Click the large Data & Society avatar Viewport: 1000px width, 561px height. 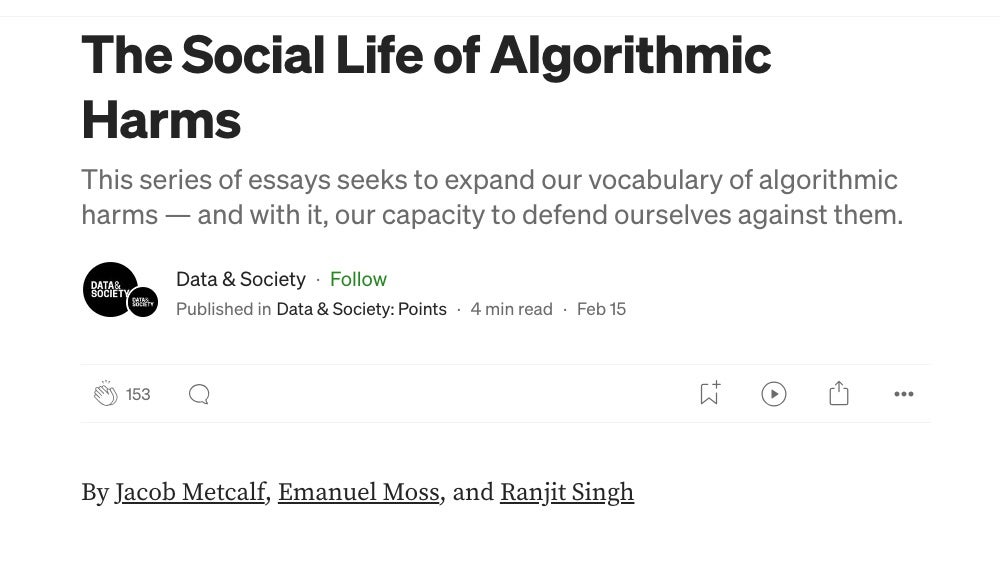108,289
